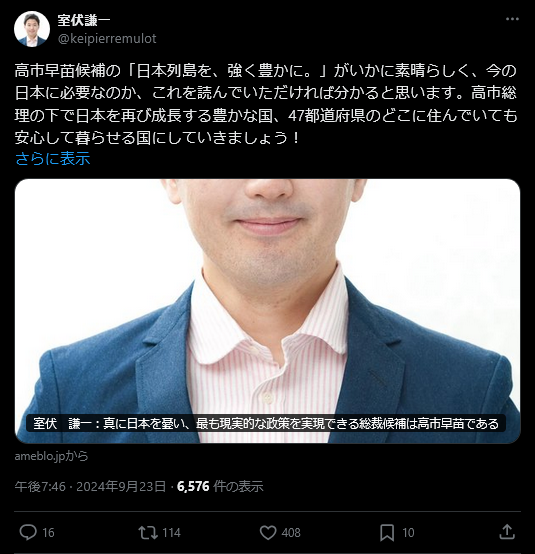The image size is (535, 554).
Task: Click the repost arrows icon
Action: (148, 532)
